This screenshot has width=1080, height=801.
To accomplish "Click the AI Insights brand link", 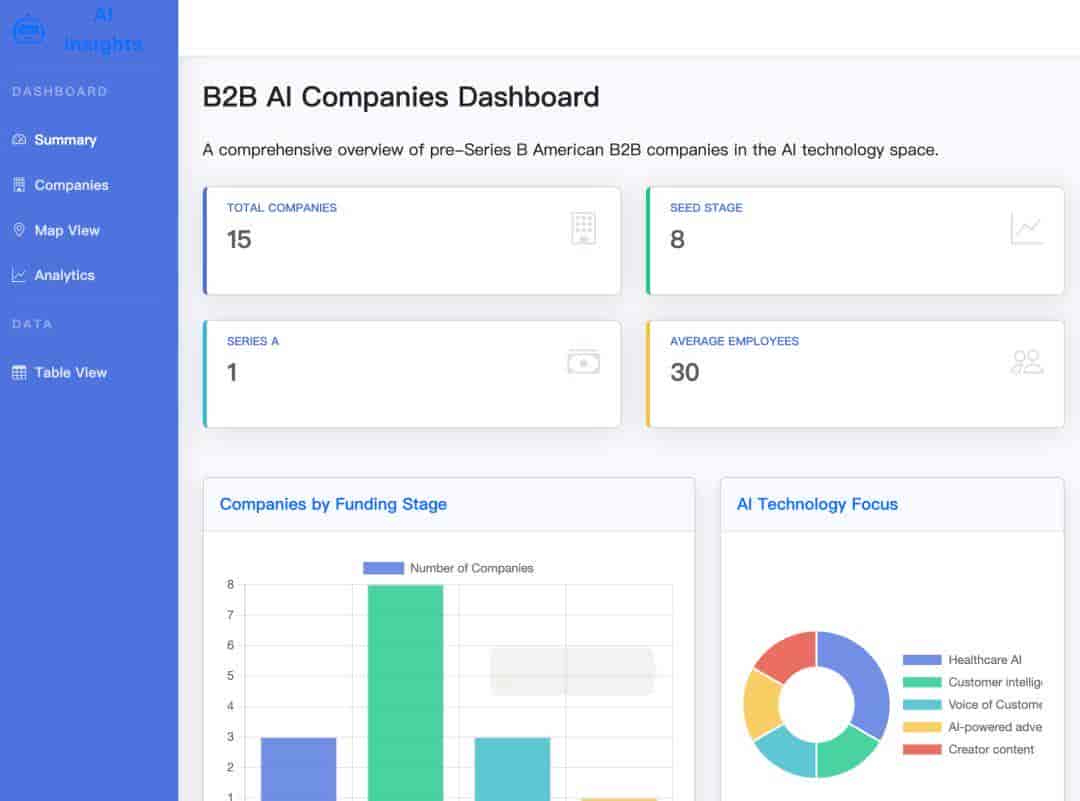I will tap(103, 30).
